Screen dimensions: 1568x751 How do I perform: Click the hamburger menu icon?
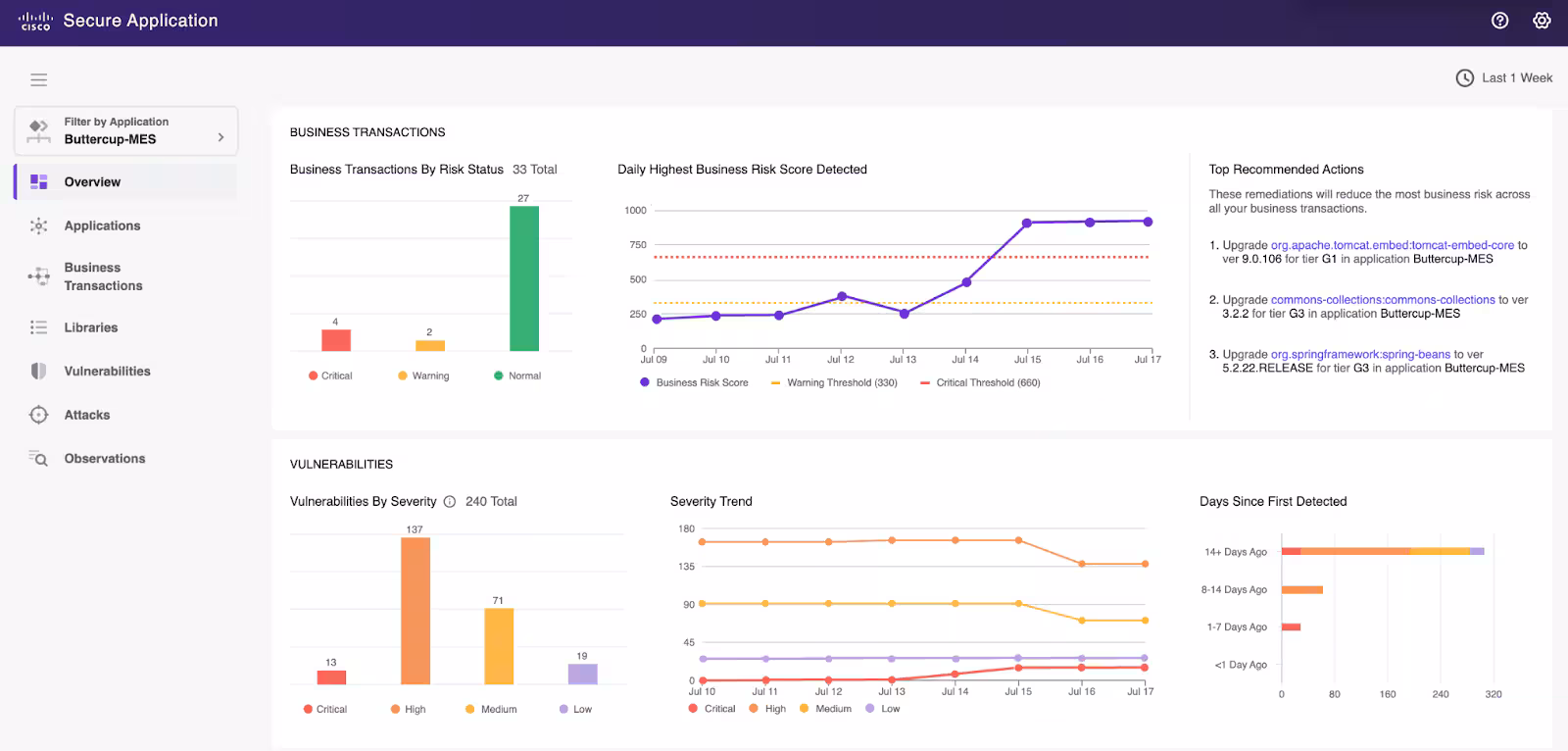(38, 79)
